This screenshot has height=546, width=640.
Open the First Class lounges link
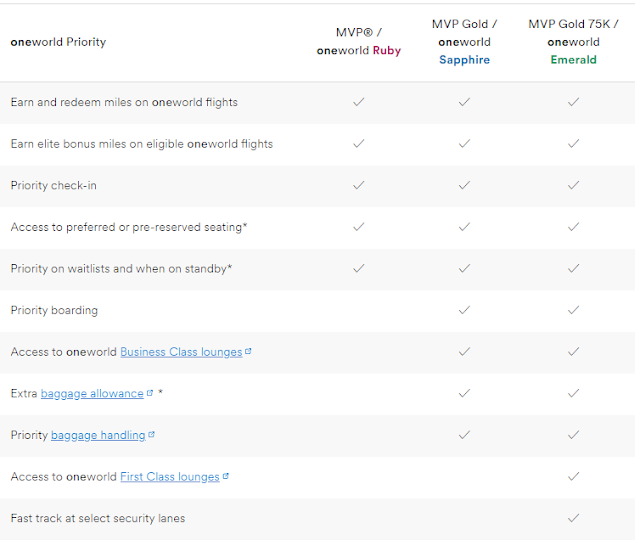pos(169,477)
